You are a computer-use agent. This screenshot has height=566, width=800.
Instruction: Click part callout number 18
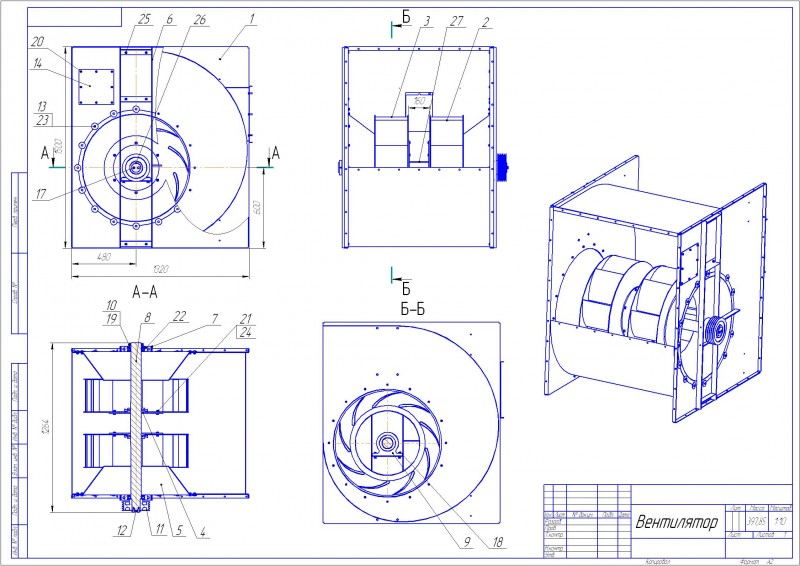tap(498, 542)
